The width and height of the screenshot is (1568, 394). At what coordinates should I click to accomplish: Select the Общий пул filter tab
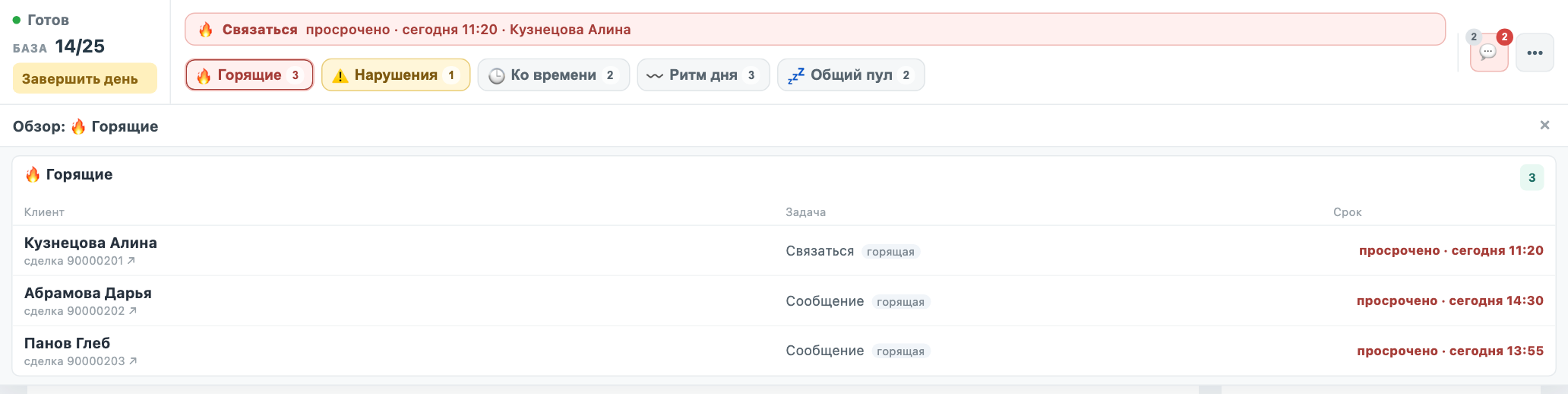click(x=851, y=75)
